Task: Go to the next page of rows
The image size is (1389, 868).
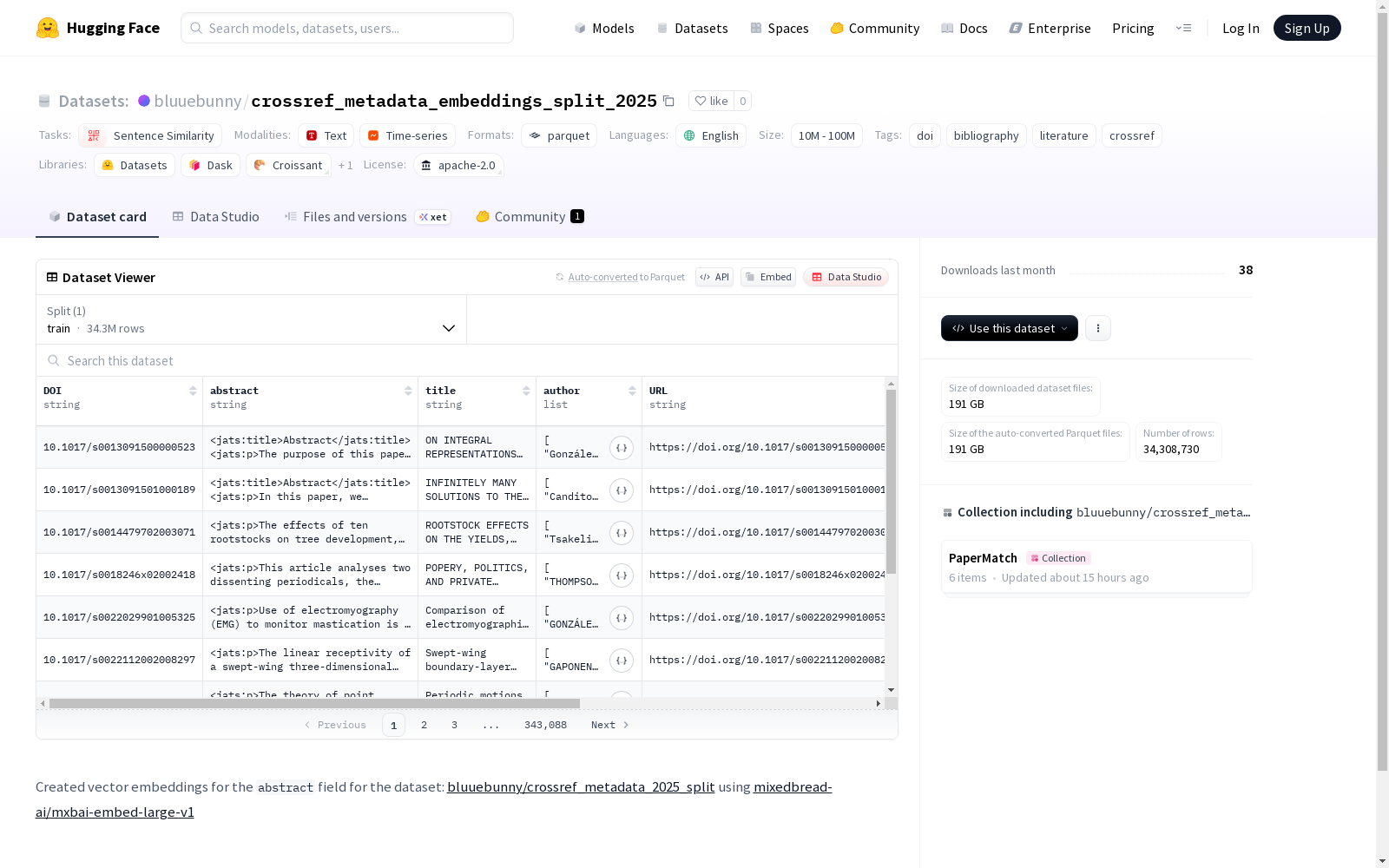Action: [x=609, y=725]
